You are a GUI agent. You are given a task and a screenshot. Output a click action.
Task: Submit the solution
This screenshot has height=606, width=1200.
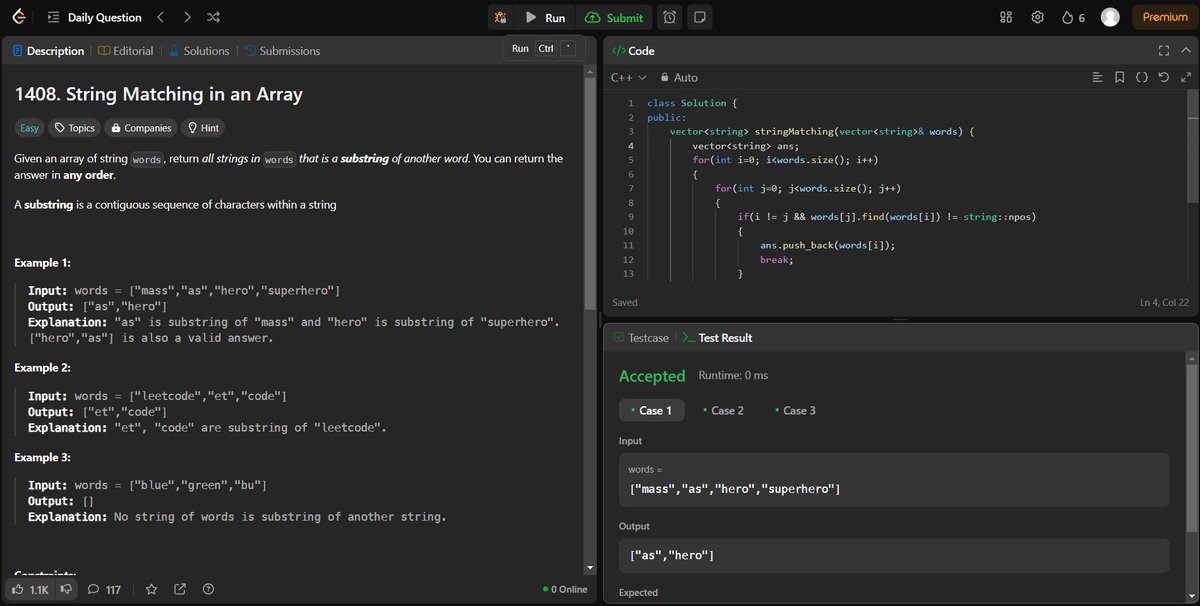click(614, 18)
